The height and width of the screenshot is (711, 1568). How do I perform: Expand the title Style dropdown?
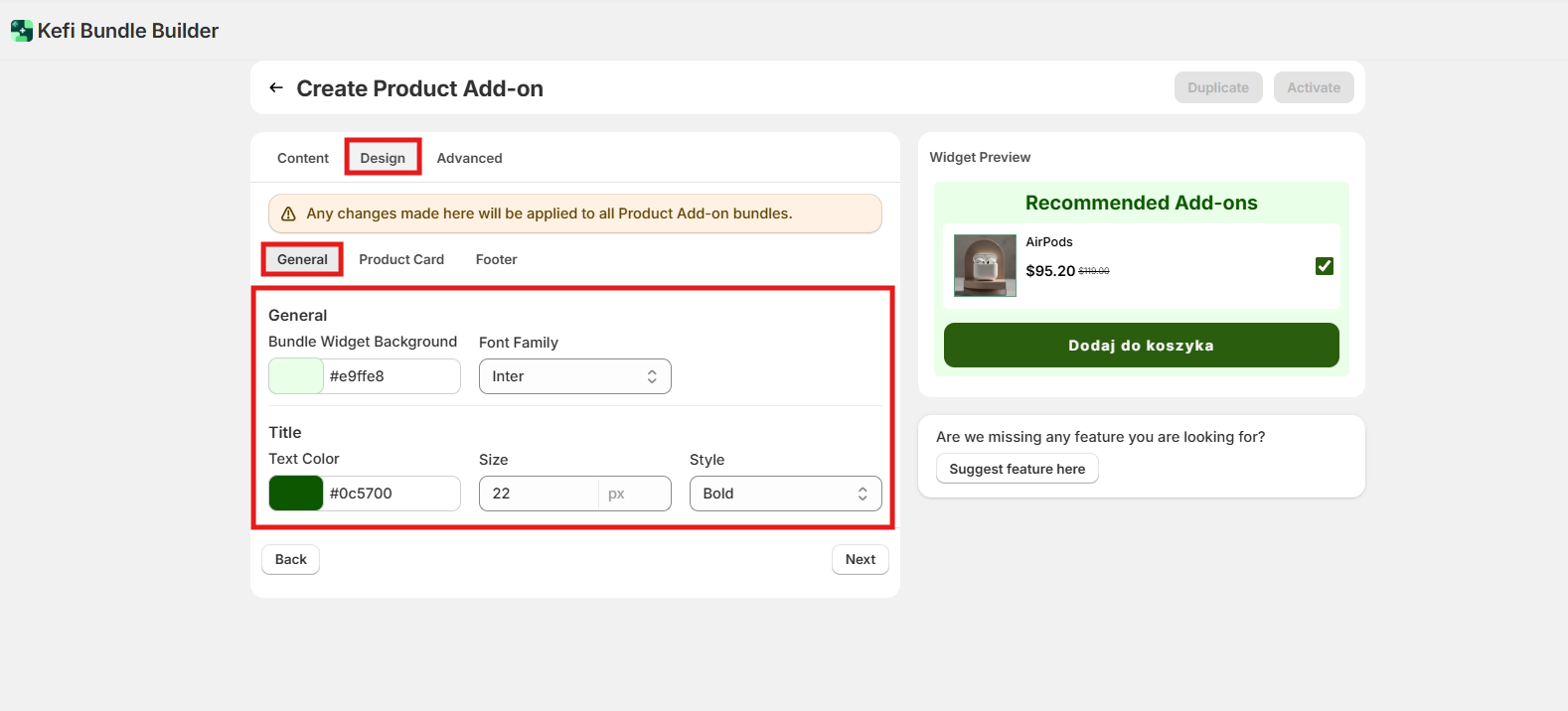click(x=785, y=494)
